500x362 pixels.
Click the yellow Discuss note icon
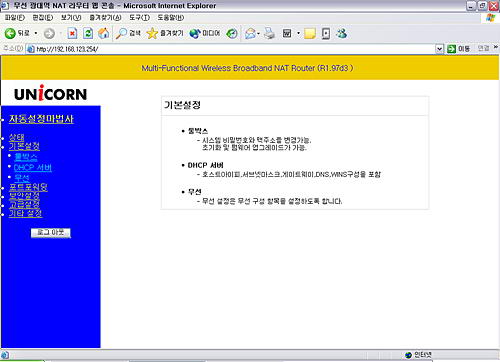pos(310,33)
